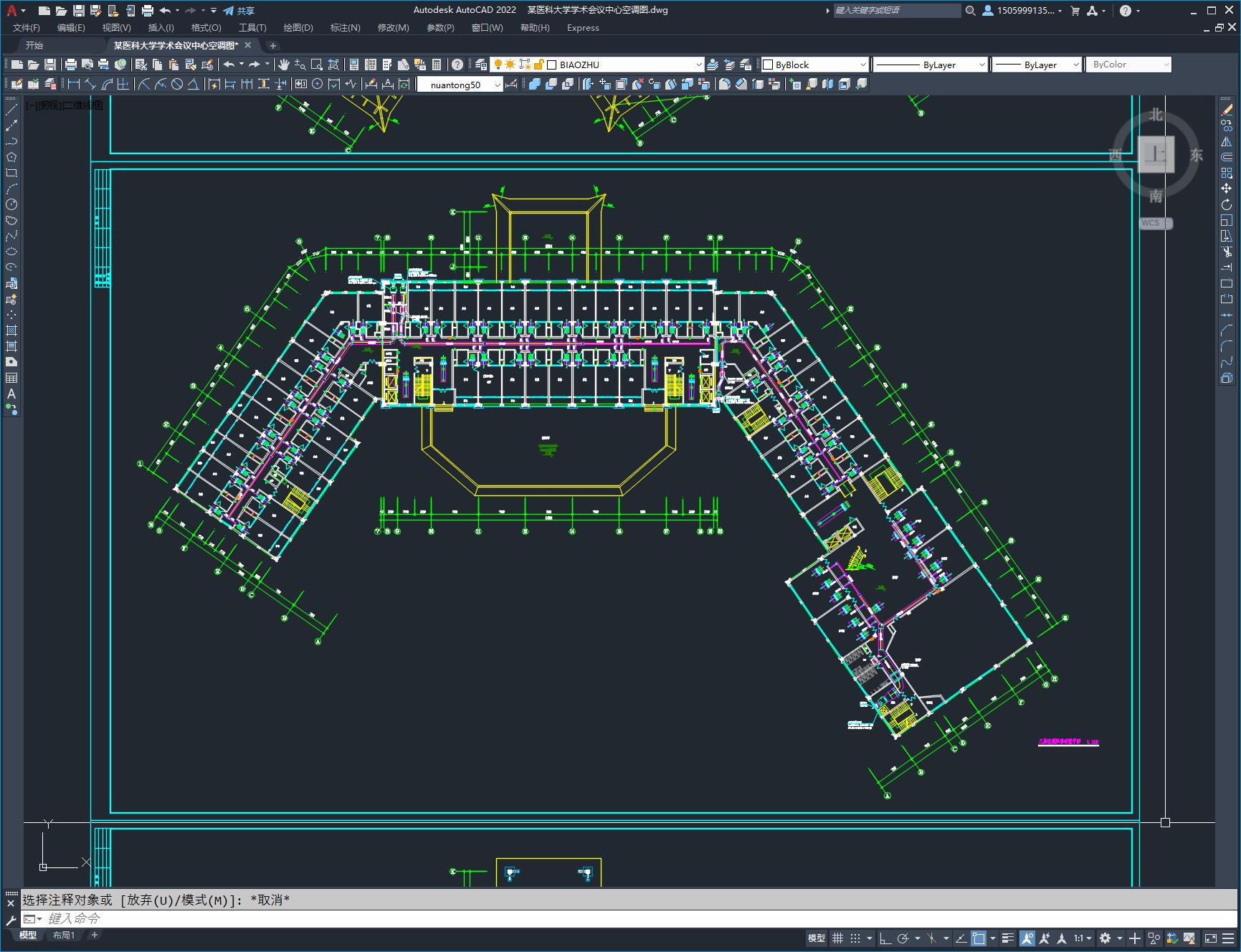Click the search magnifier in the title bar
The height and width of the screenshot is (952, 1241).
(x=971, y=11)
